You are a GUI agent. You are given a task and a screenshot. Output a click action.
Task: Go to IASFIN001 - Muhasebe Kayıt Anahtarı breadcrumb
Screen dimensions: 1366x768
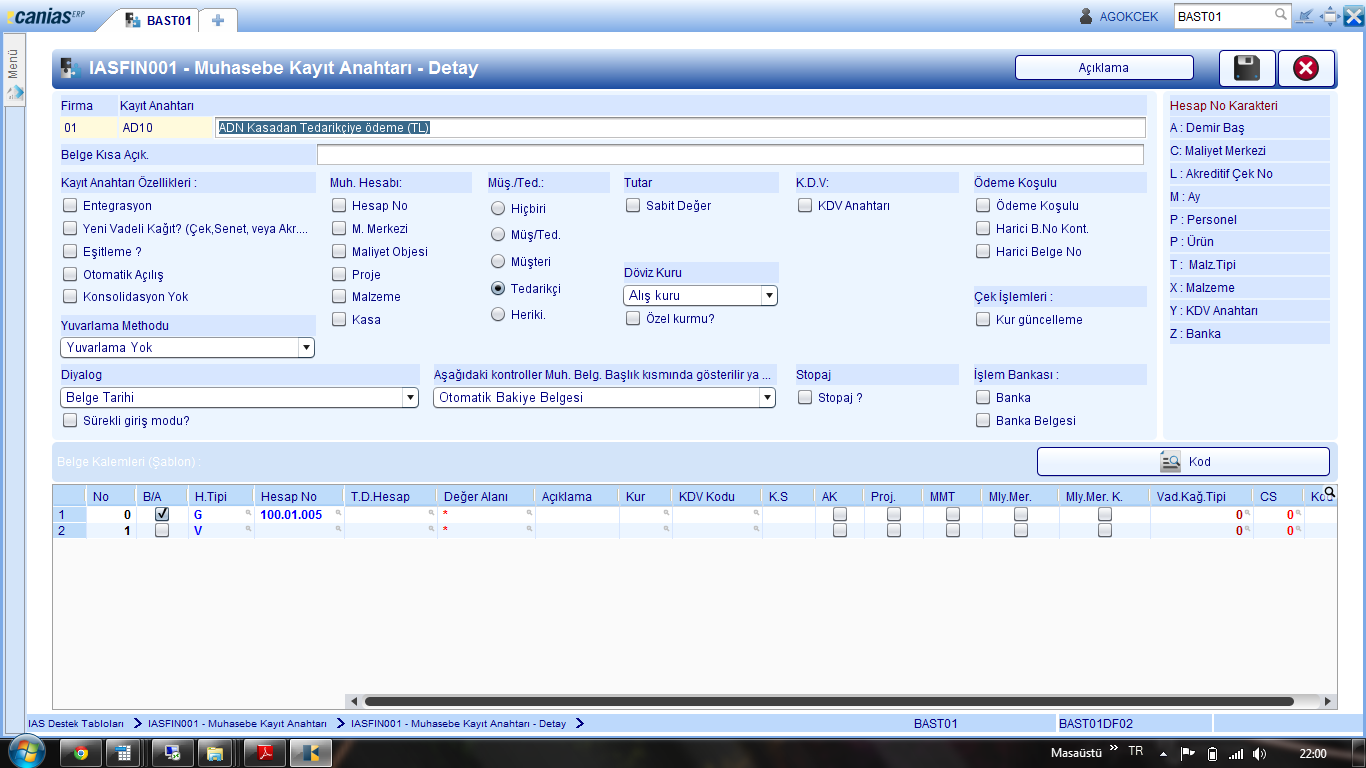[237, 723]
